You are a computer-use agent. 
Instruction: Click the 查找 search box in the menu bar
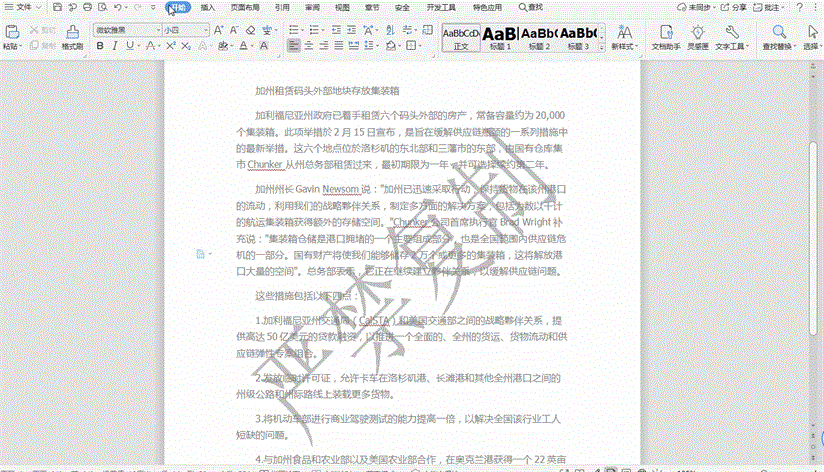531,7
